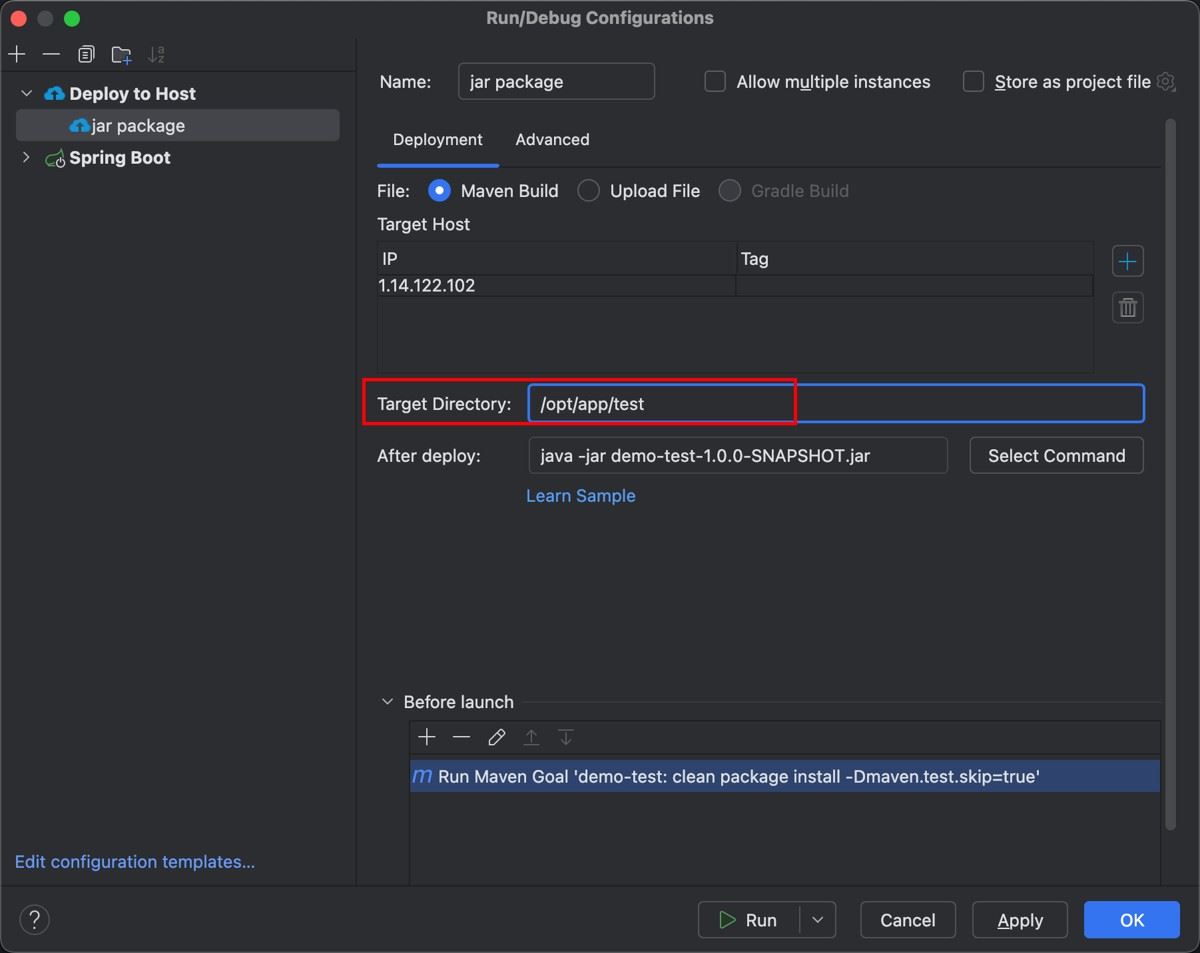The height and width of the screenshot is (953, 1200).
Task: Enable Allow multiple instances checkbox
Action: (715, 82)
